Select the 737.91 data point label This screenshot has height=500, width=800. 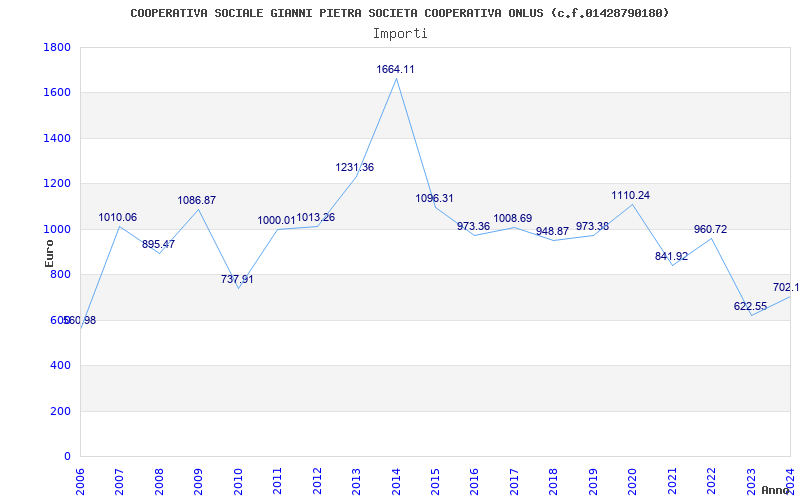pyautogui.click(x=237, y=280)
